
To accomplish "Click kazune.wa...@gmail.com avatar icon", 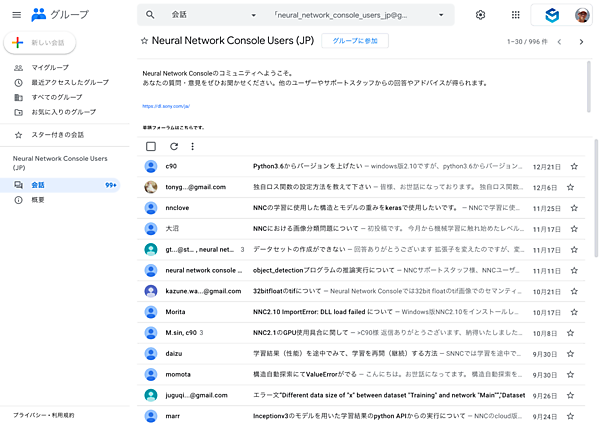I will (x=151, y=291).
